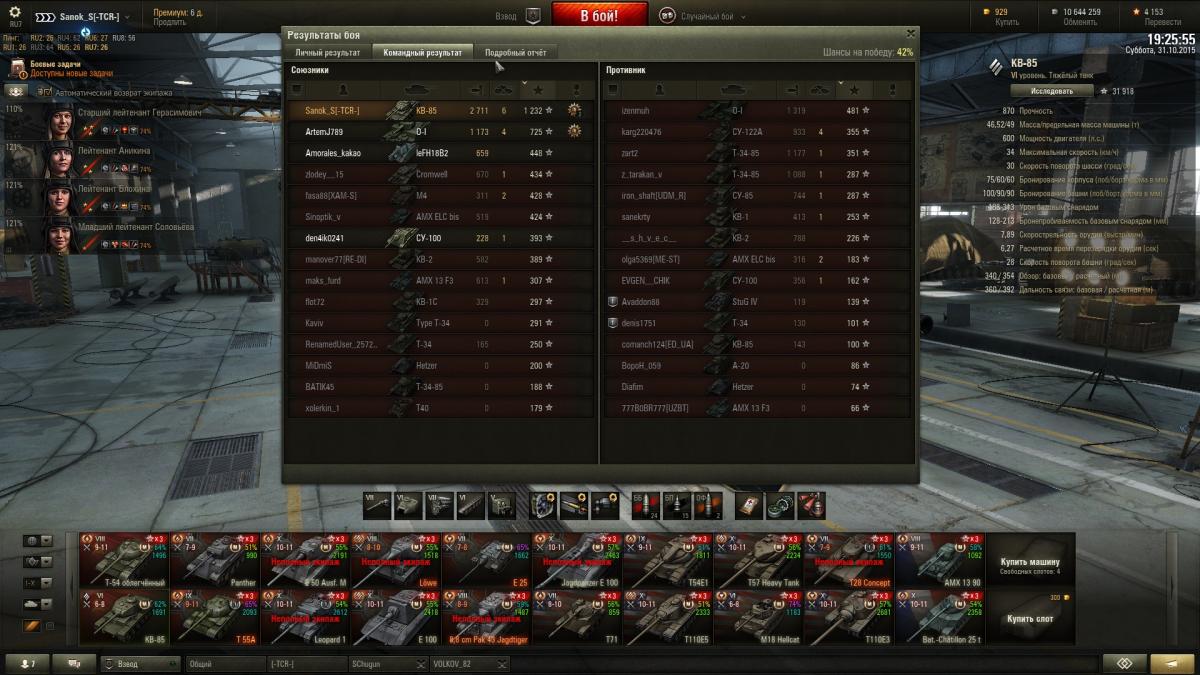Expand the Взвод channel dropdown
This screenshot has width=1200, height=675.
tap(173, 664)
